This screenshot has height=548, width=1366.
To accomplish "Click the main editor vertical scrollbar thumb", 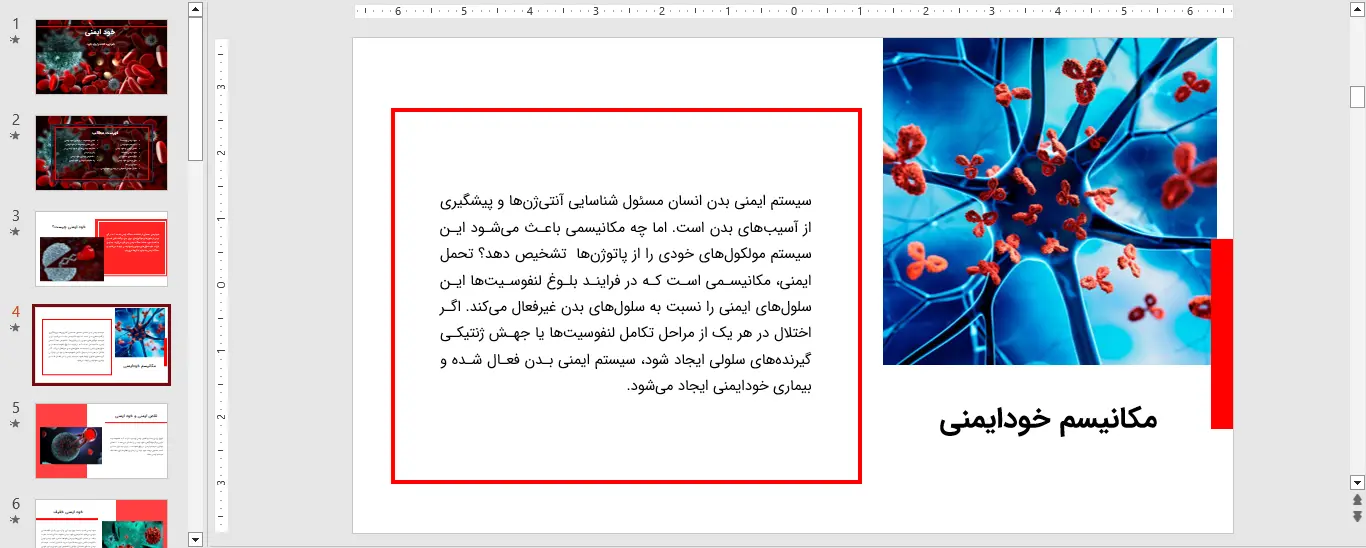I will click(x=1357, y=97).
